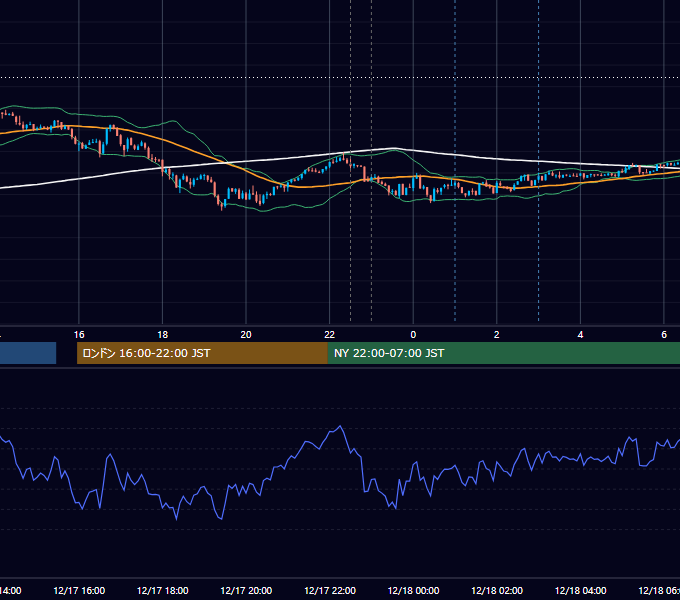Click the 12/18 00:00 date label

[x=413, y=591]
